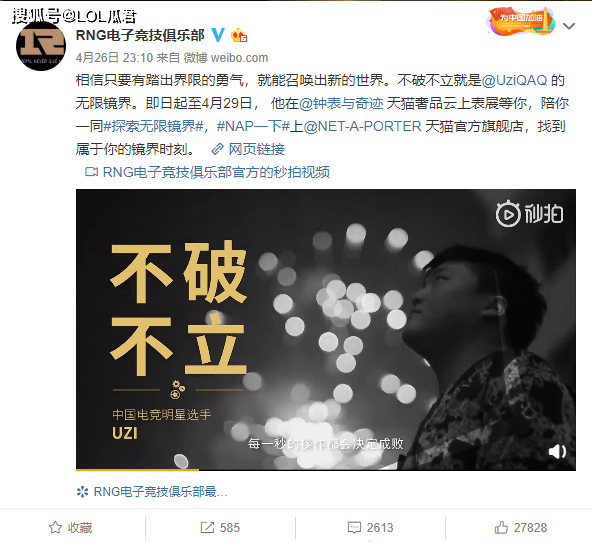Click the Uzi video thumbnail
Viewport: 592px width, 542px height.
326,330
